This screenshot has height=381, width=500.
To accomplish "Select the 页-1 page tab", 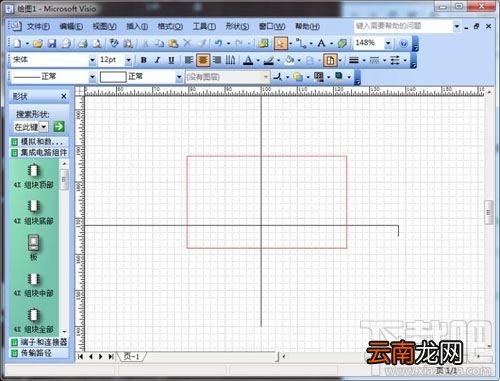I will (132, 356).
